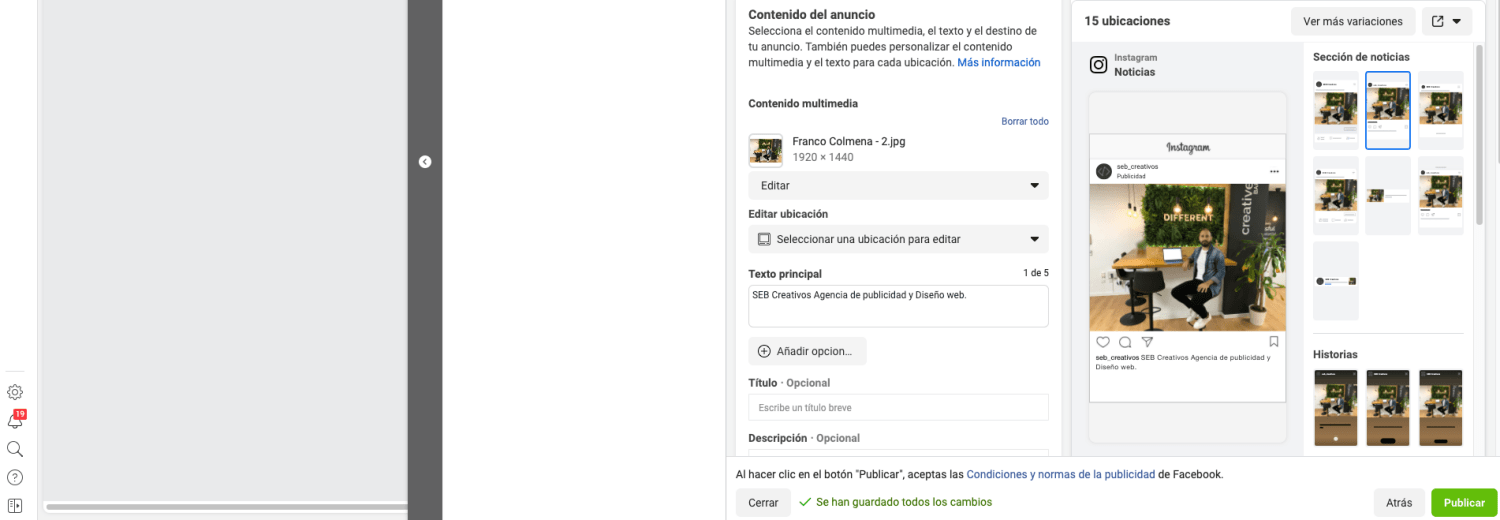Click the 'Ver más variaciones' button
1500x520 pixels.
pos(1353,21)
